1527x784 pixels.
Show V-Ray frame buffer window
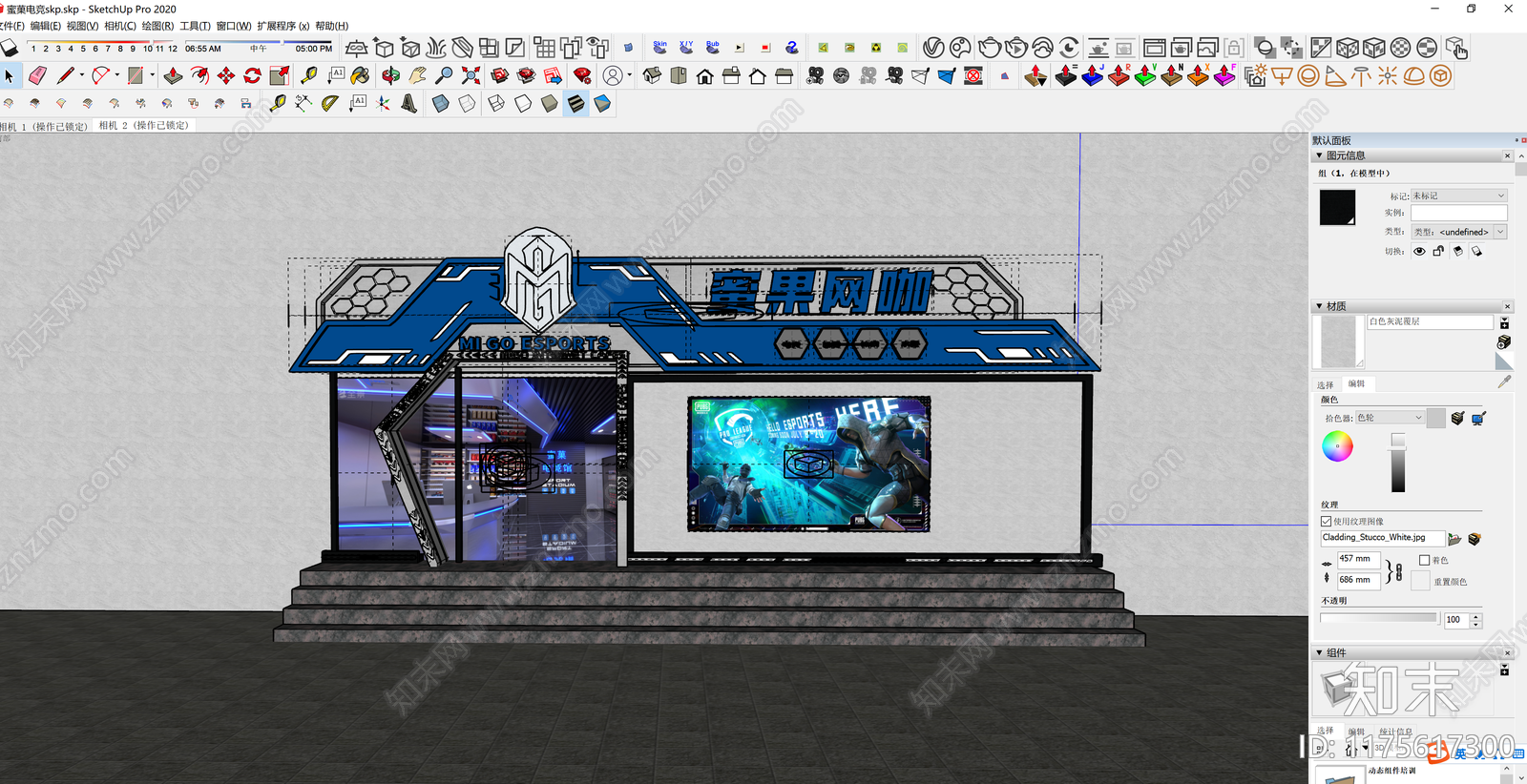(1154, 47)
